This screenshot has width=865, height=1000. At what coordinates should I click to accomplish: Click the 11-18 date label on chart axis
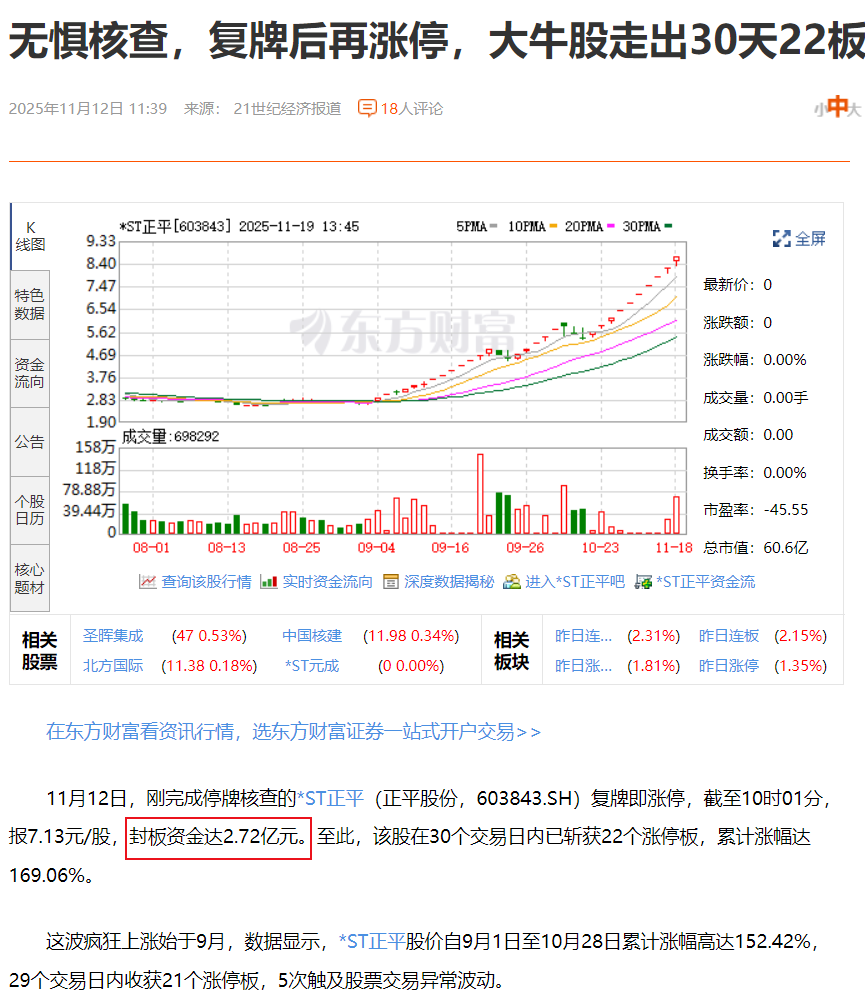click(x=674, y=548)
